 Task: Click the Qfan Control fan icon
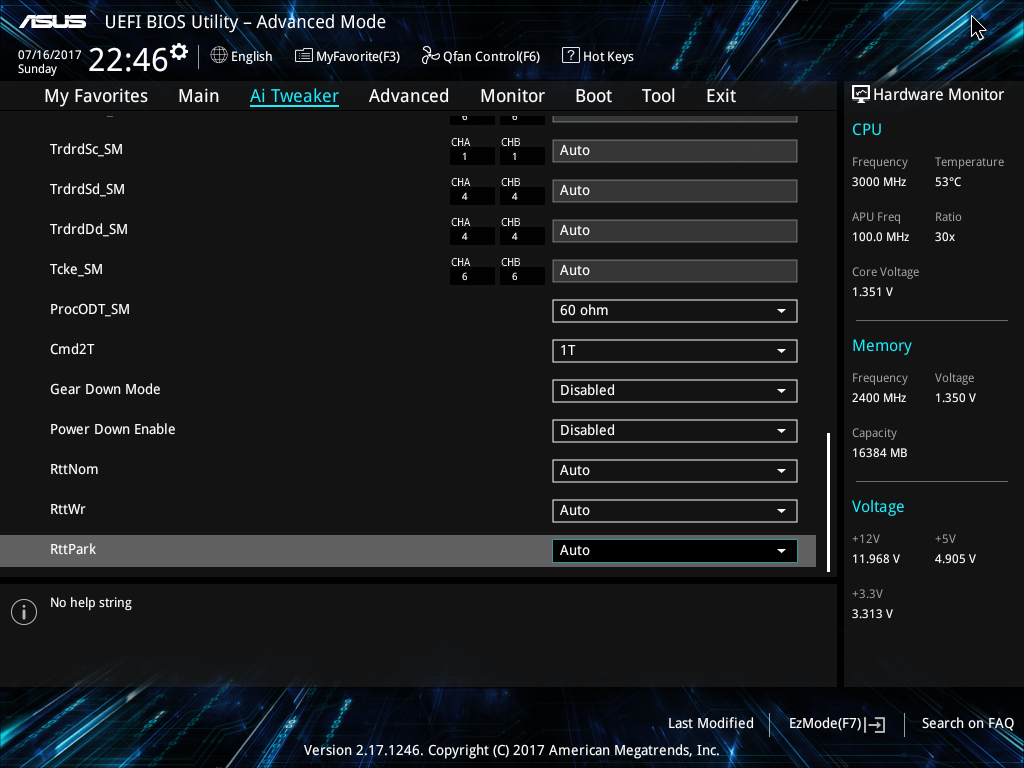click(x=430, y=56)
